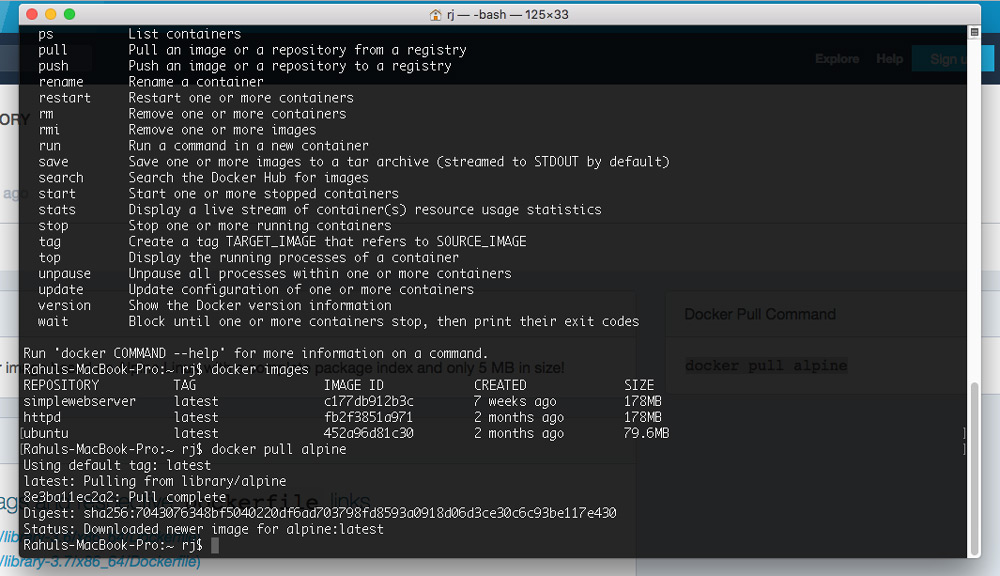
Task: Click the 'SIZE' column header
Action: 639,385
